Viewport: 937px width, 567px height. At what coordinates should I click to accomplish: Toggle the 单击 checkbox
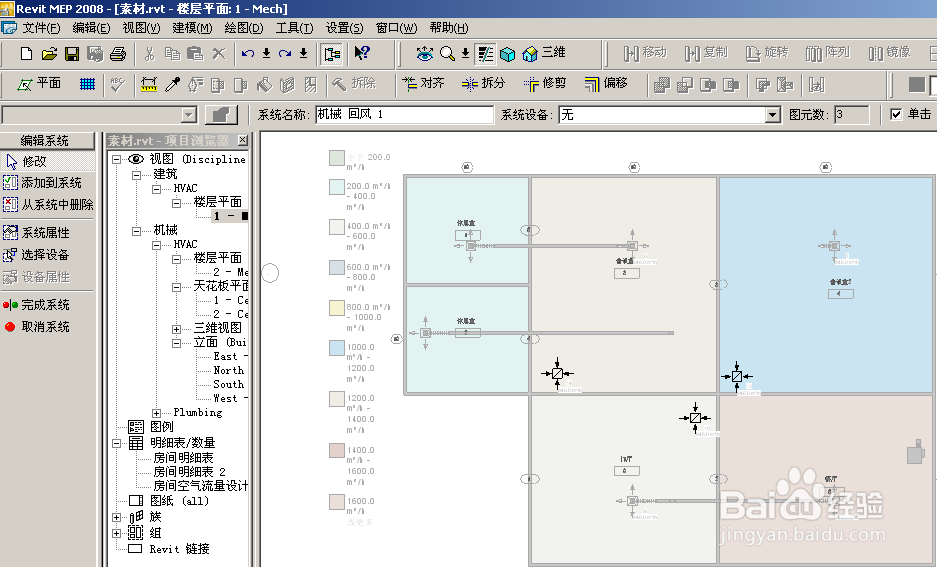pos(896,114)
